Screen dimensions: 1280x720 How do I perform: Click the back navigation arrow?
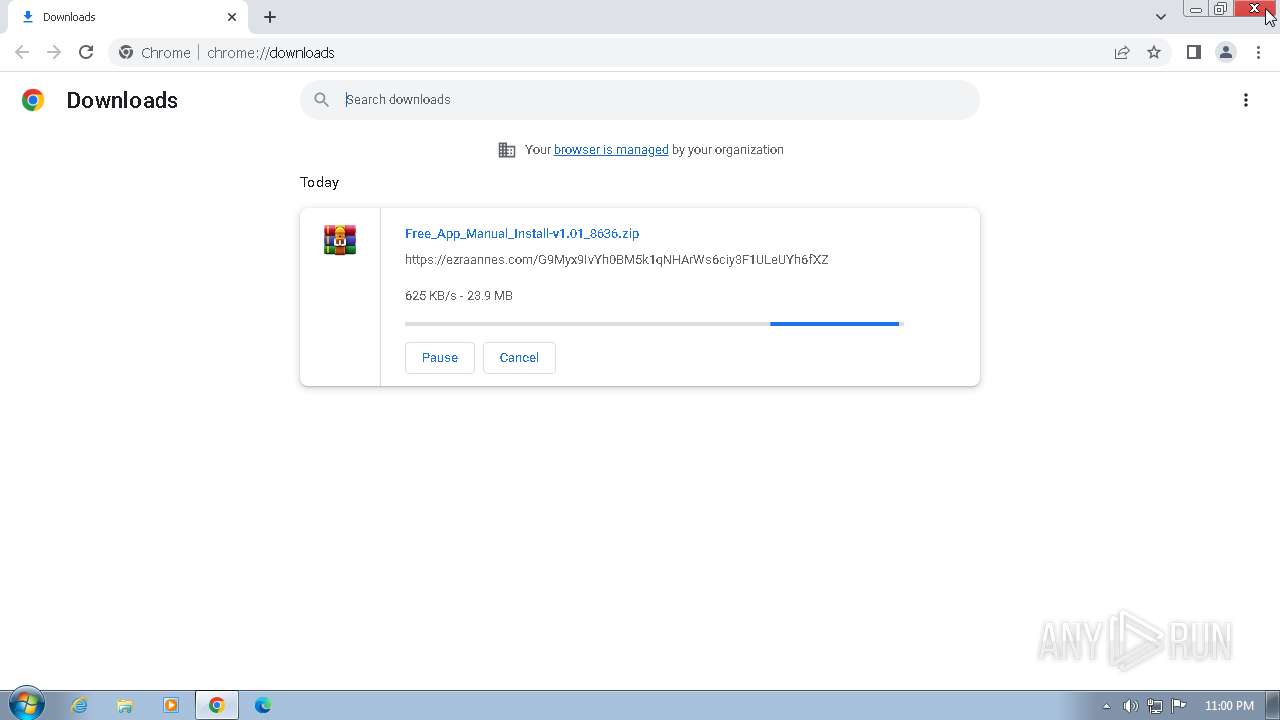coord(22,52)
